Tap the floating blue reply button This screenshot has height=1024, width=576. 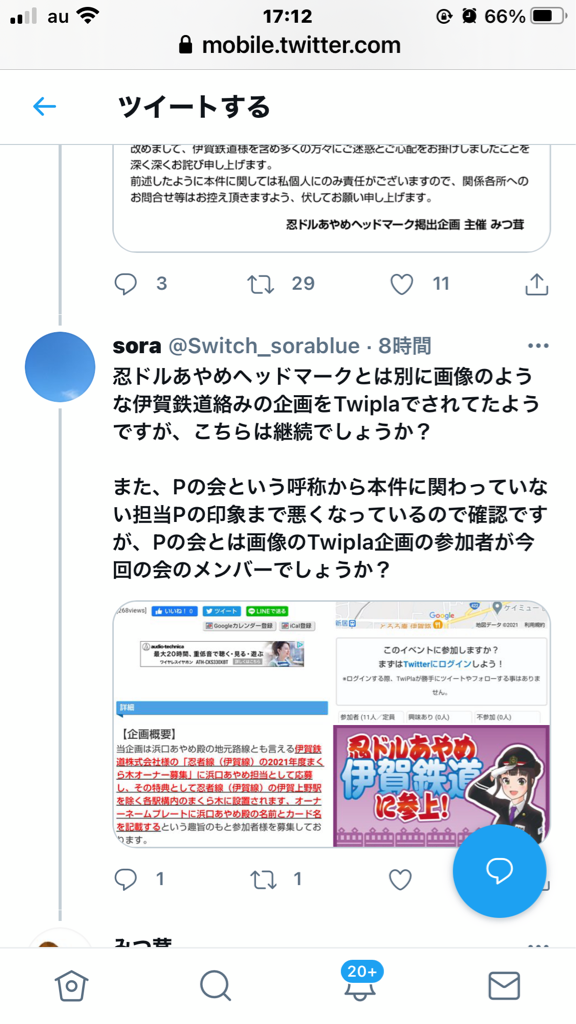(500, 871)
